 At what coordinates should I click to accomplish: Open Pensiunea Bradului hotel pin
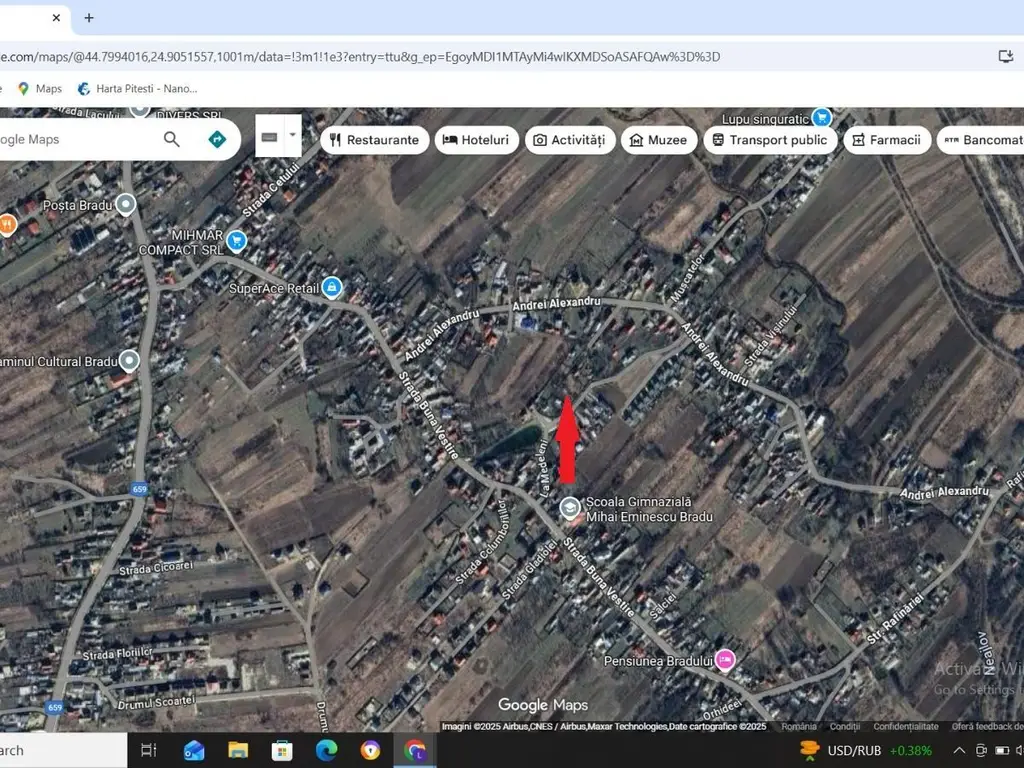click(724, 660)
